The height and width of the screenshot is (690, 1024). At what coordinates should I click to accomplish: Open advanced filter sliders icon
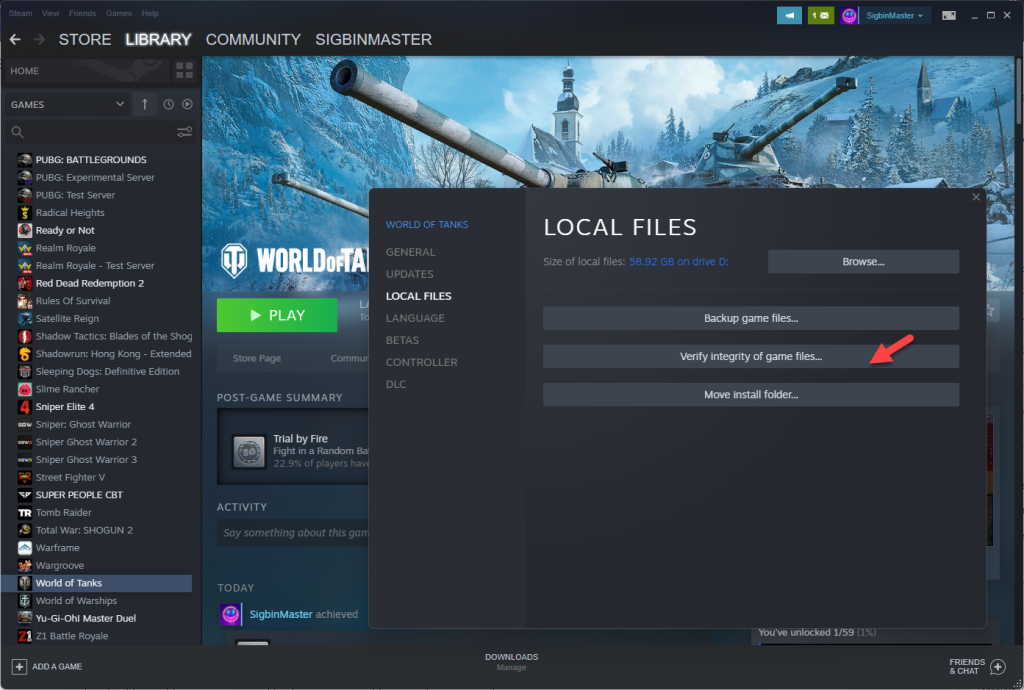pos(185,132)
